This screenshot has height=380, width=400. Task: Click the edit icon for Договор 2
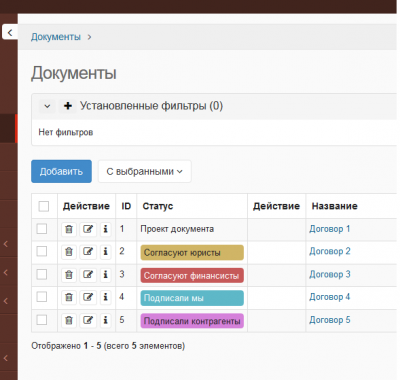click(x=88, y=252)
